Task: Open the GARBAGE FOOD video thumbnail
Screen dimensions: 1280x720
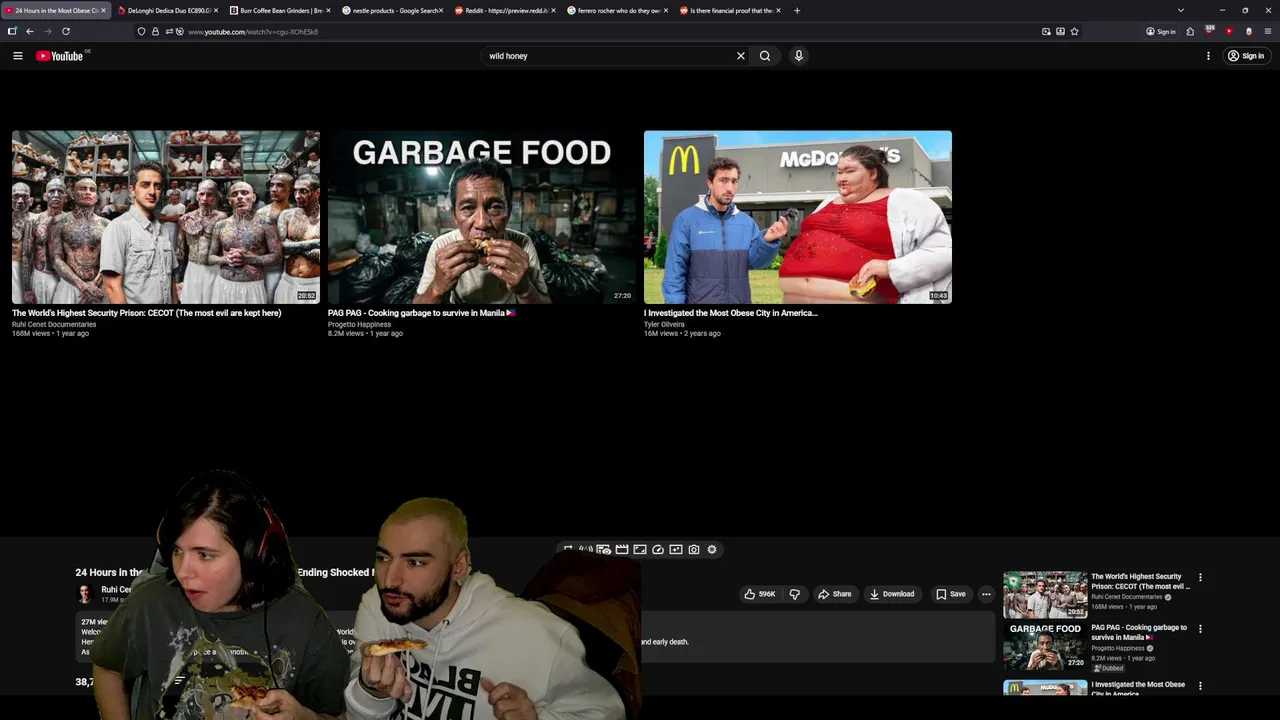Action: point(482,217)
